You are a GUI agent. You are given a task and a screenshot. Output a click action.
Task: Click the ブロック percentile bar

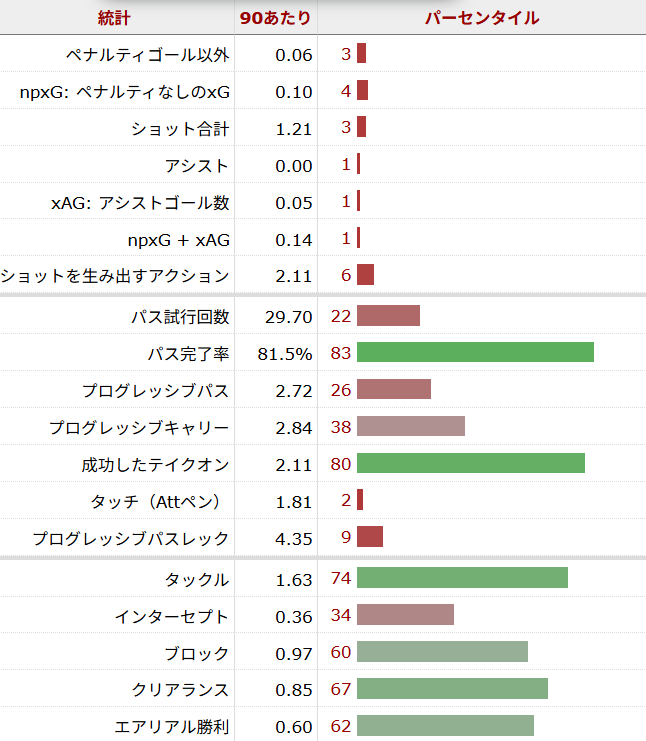point(442,653)
